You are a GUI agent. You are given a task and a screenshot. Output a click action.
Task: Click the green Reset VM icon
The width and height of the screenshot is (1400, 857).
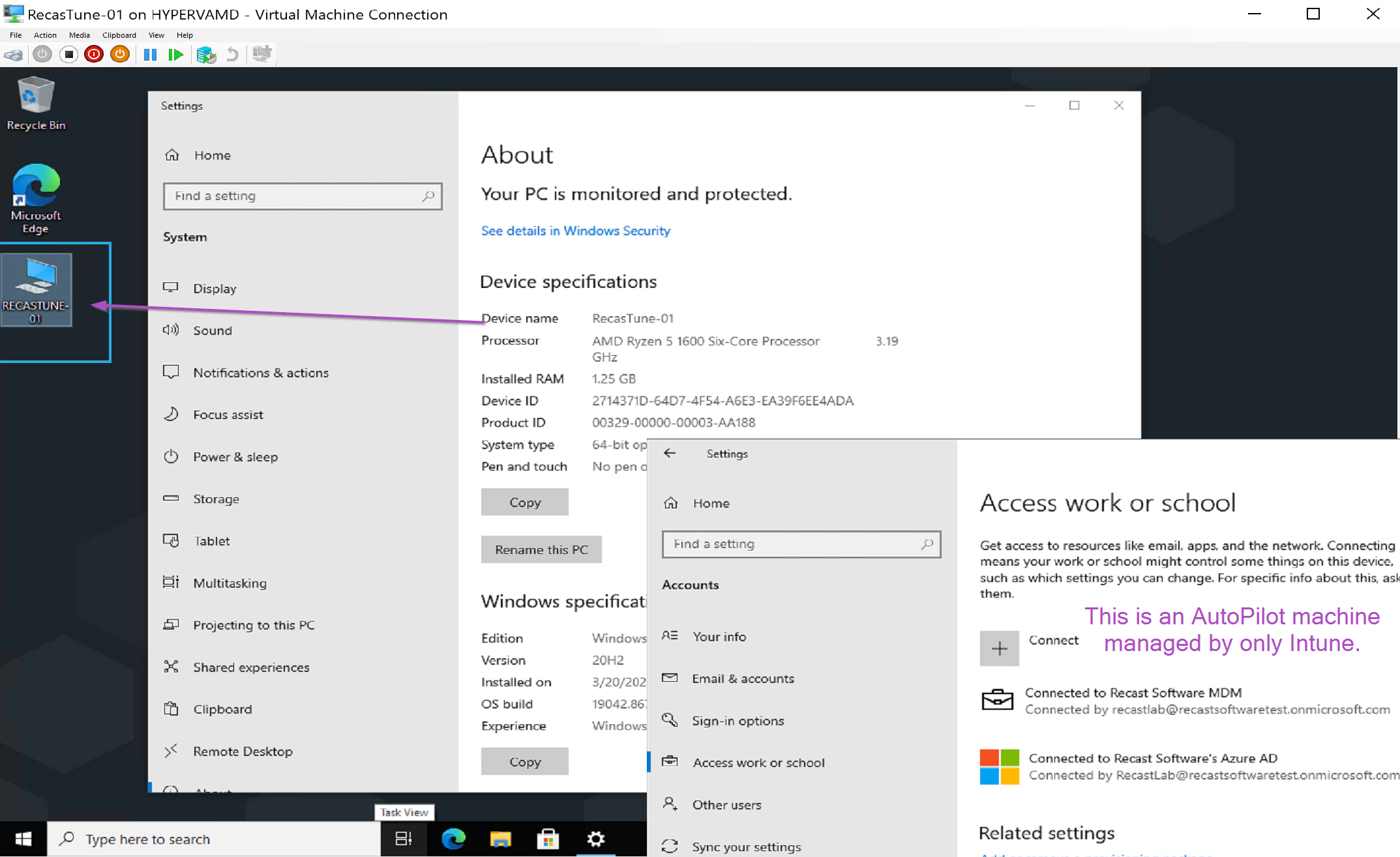175,55
